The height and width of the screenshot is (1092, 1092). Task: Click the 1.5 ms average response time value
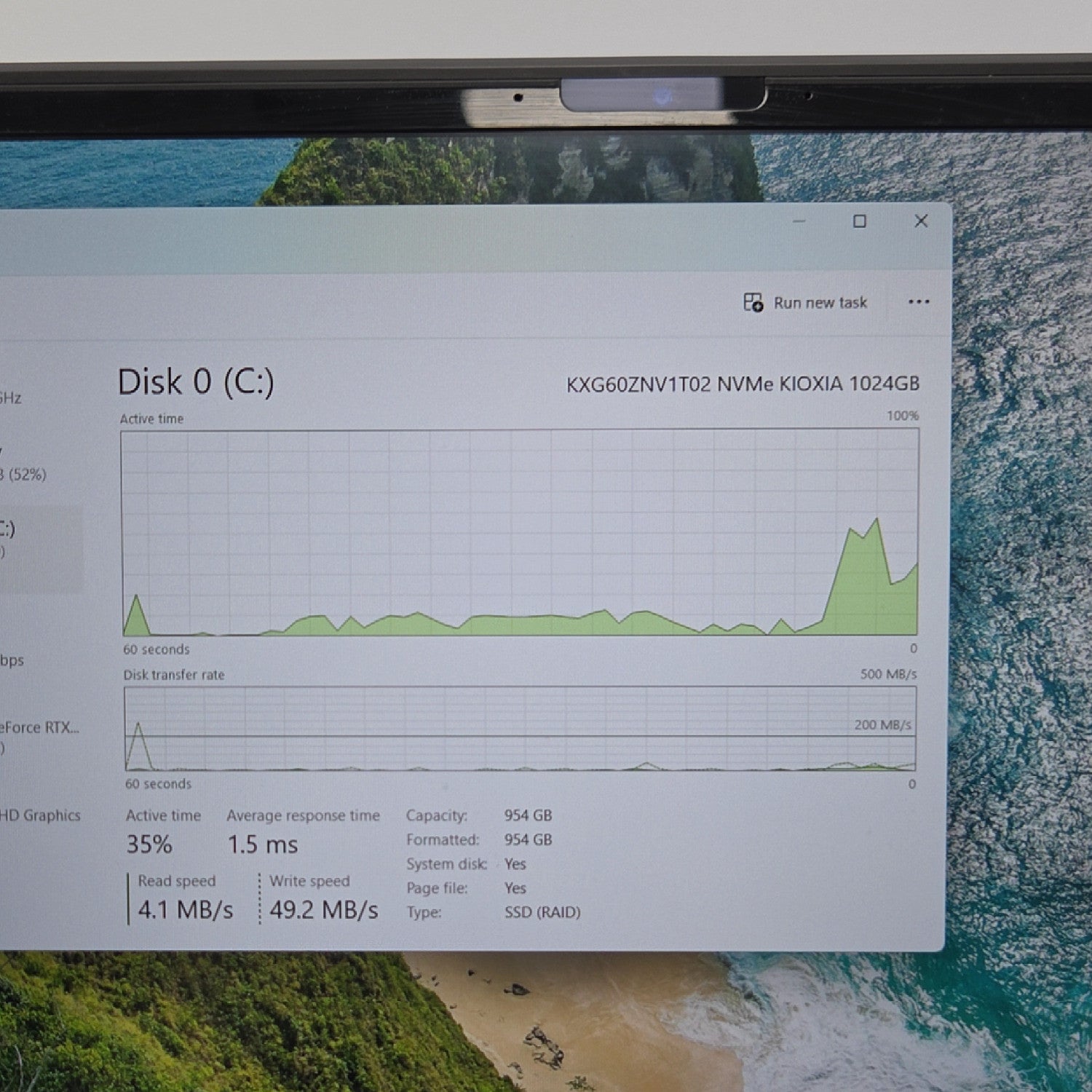point(263,844)
